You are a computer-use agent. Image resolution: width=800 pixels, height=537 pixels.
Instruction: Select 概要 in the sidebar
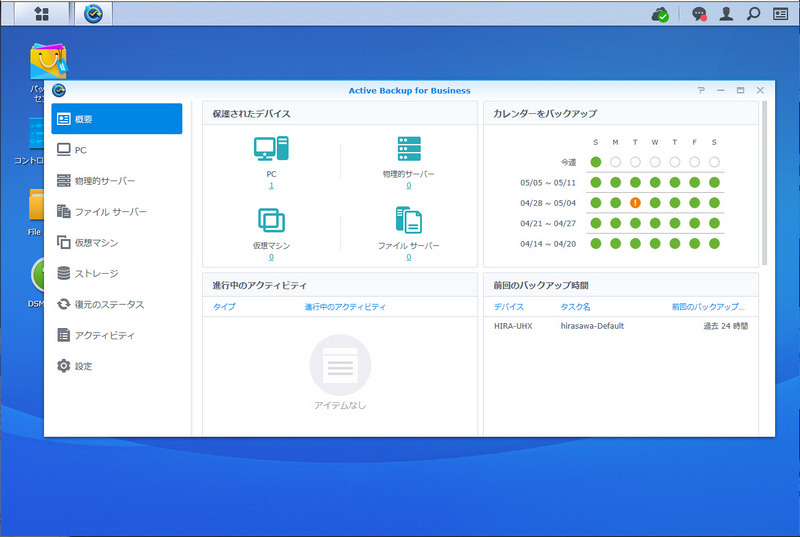click(x=117, y=119)
